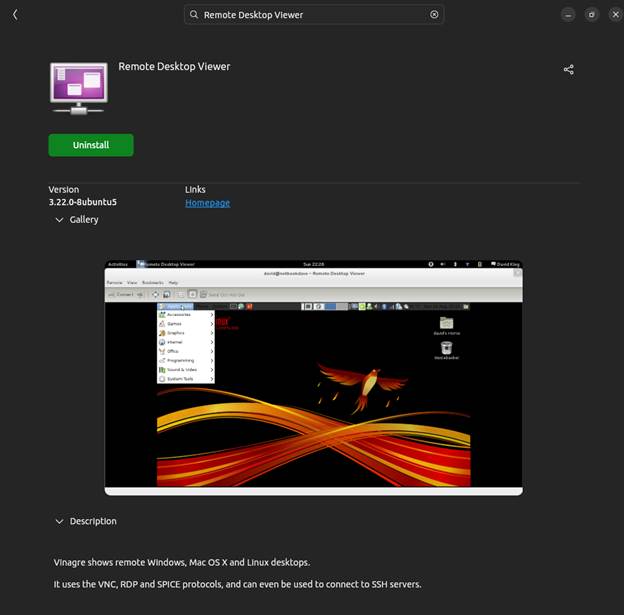Open the share menu icon

[x=569, y=70]
